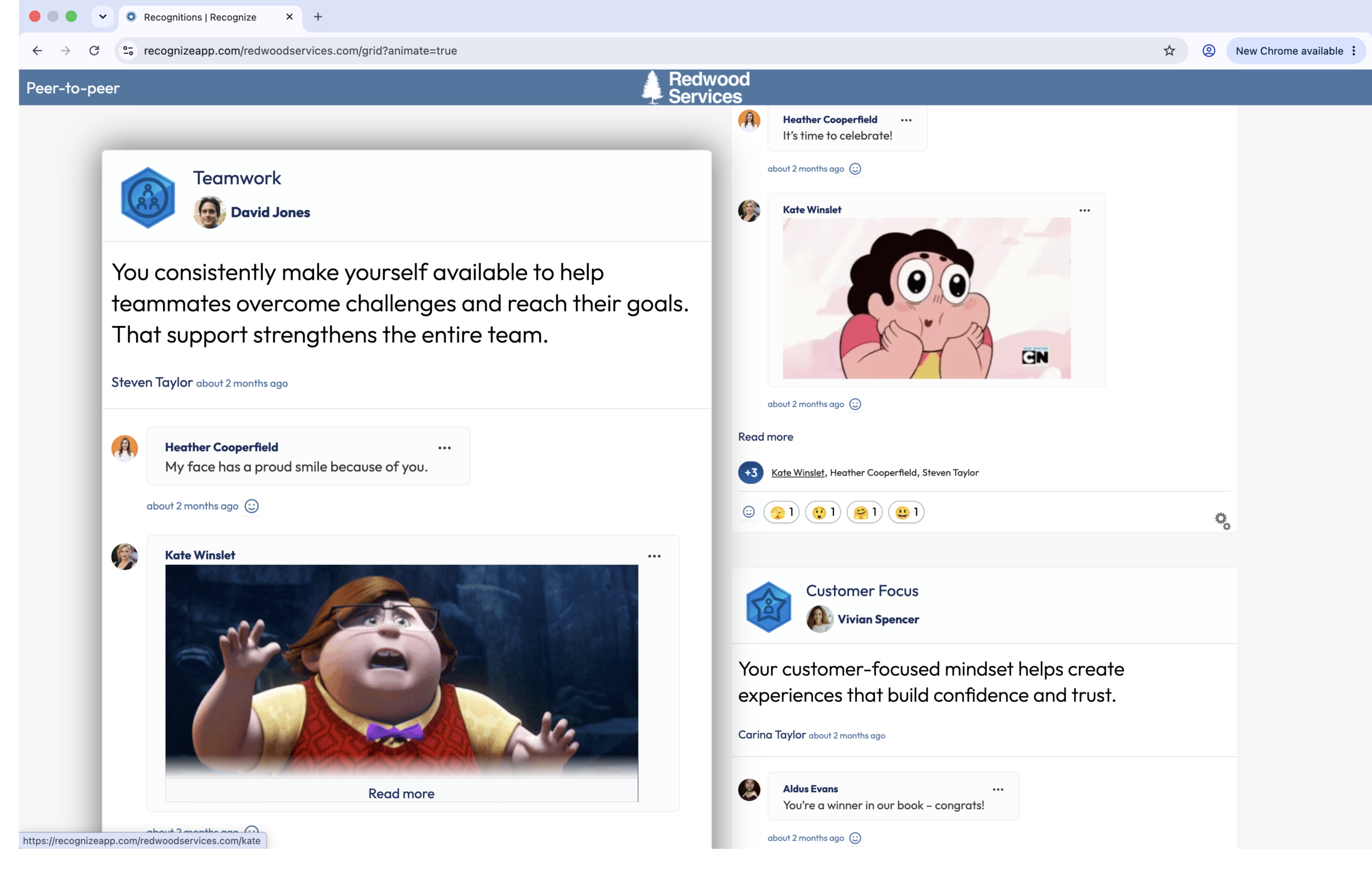Click Kate Winslet's name above Steven Universe GIF
The height and width of the screenshot is (871, 1372).
pos(812,210)
